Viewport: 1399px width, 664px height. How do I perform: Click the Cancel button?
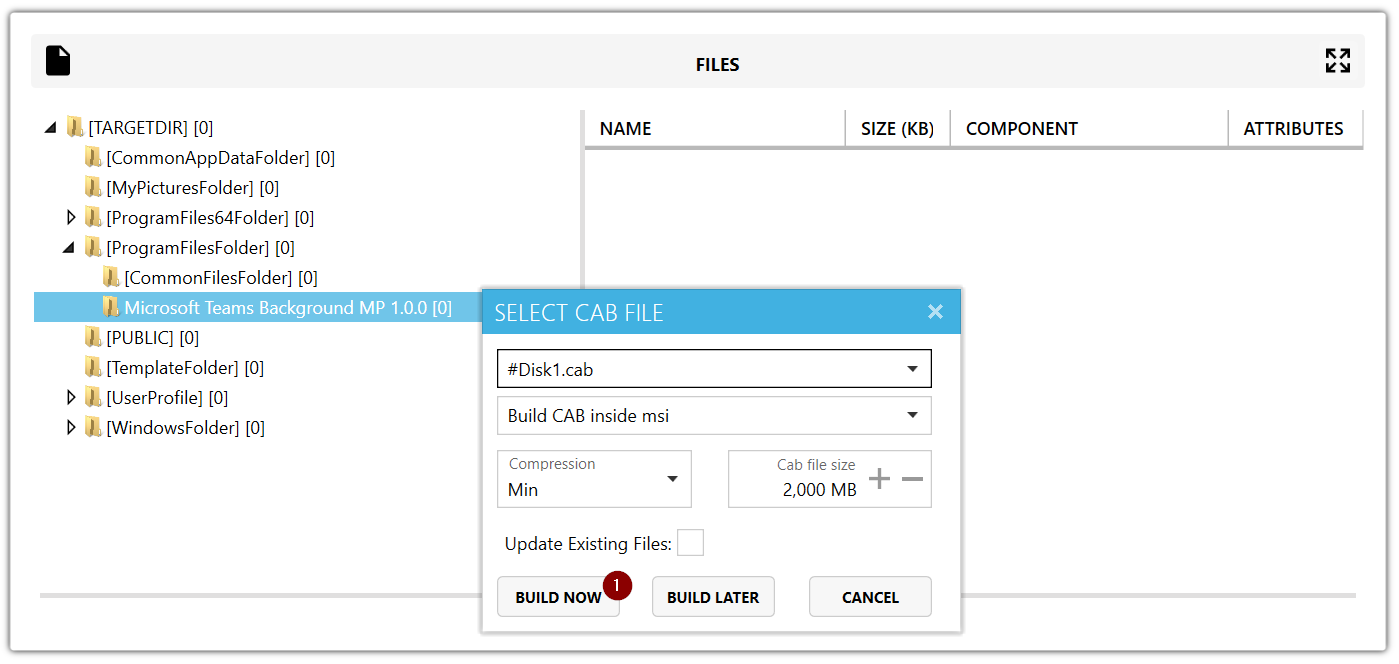[x=870, y=597]
